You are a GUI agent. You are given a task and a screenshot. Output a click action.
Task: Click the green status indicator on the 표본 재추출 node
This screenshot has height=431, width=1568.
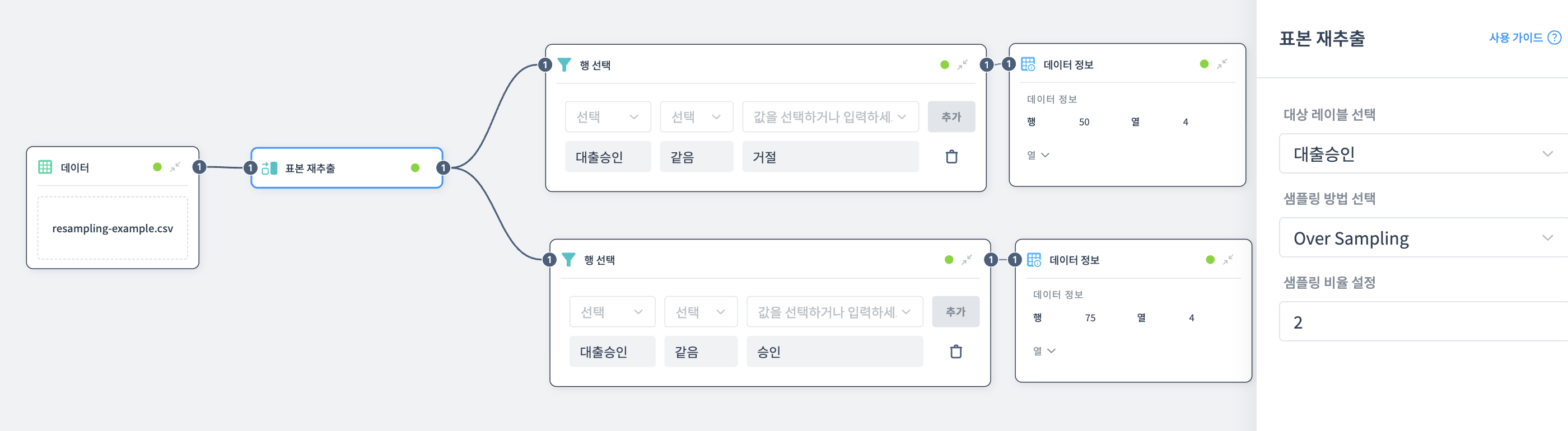tap(414, 168)
